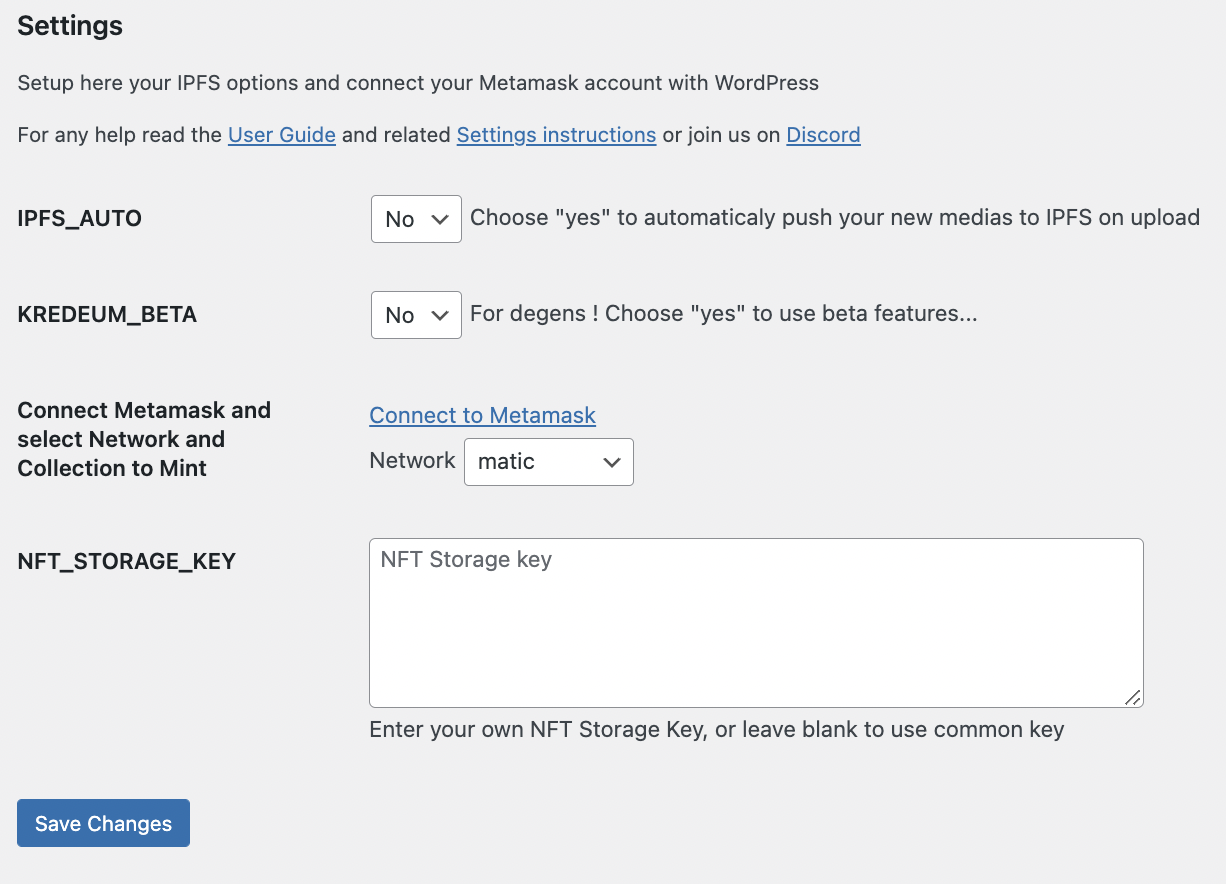This screenshot has height=884, width=1226.
Task: Open the User Guide link
Action: 282,135
